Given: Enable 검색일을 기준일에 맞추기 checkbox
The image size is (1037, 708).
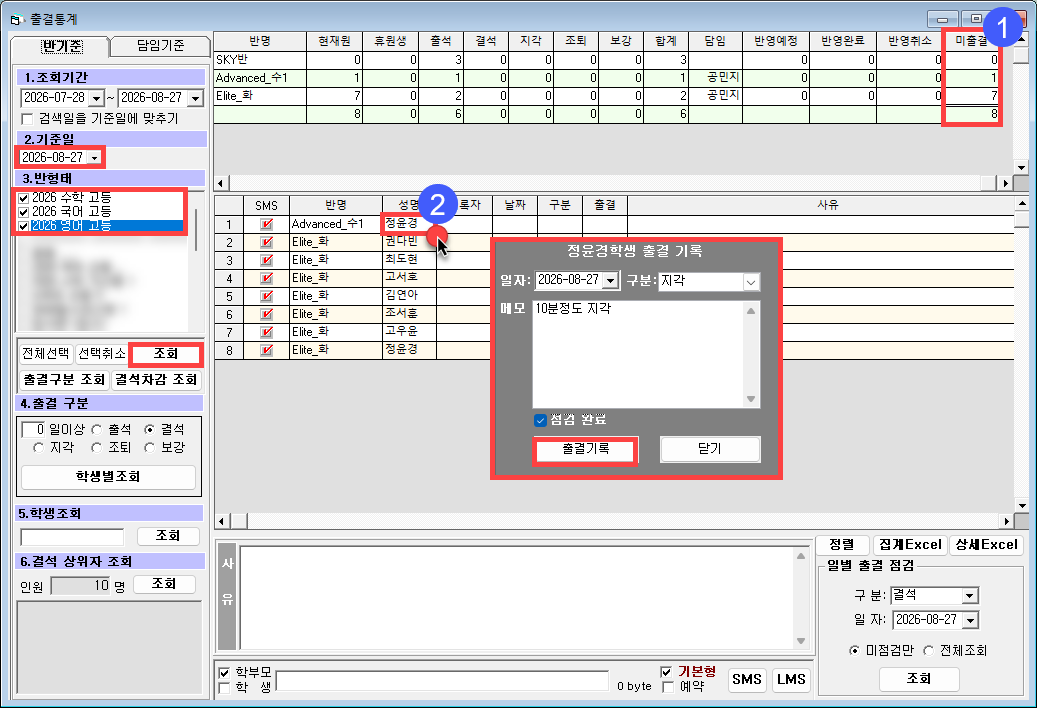Looking at the screenshot, I should (27, 119).
